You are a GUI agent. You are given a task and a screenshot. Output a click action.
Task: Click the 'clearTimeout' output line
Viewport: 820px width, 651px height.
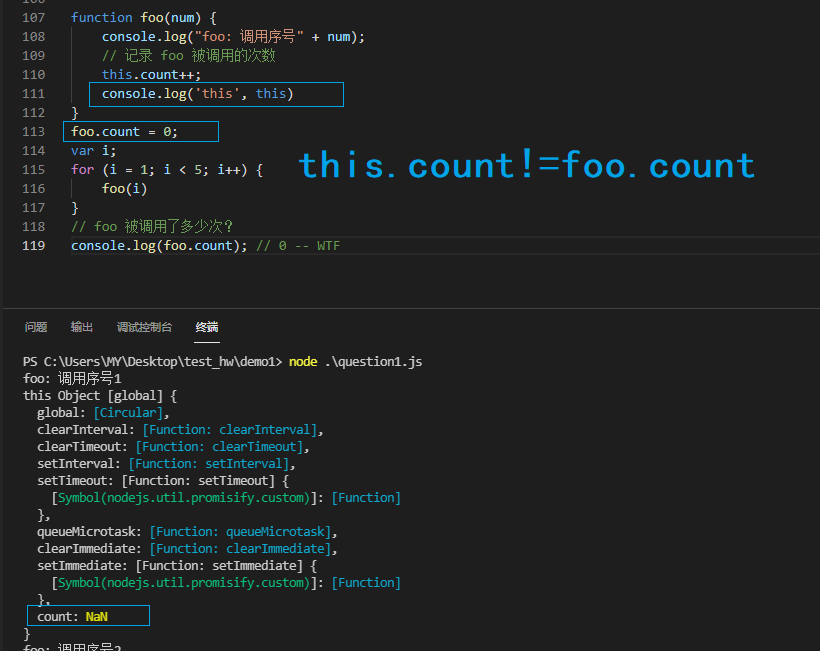(x=173, y=447)
